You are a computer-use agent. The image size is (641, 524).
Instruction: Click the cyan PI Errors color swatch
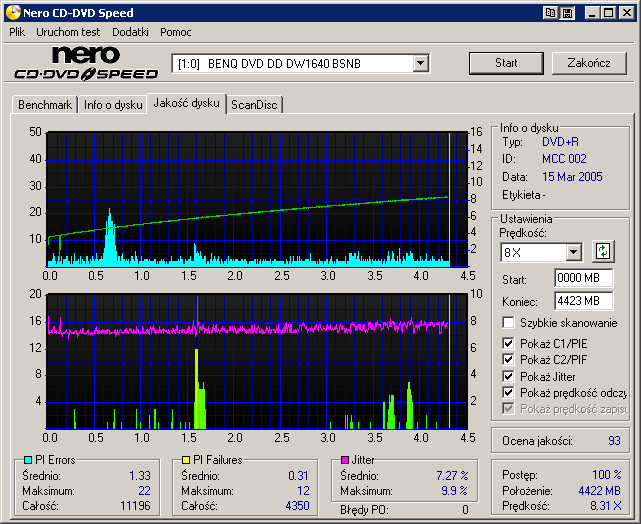click(x=28, y=460)
